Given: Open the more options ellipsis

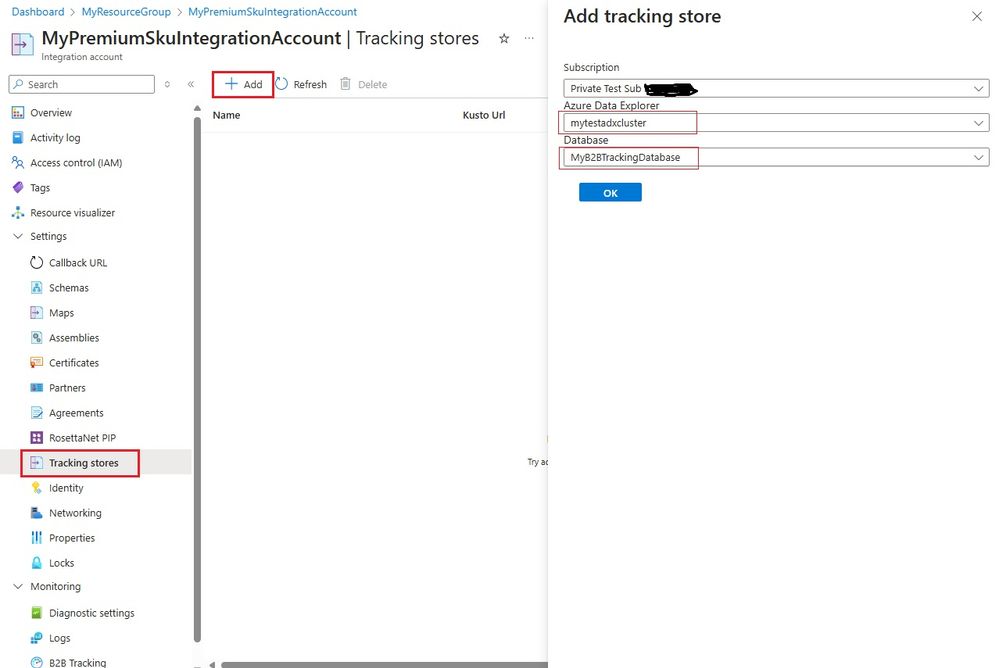Looking at the screenshot, I should [x=529, y=39].
